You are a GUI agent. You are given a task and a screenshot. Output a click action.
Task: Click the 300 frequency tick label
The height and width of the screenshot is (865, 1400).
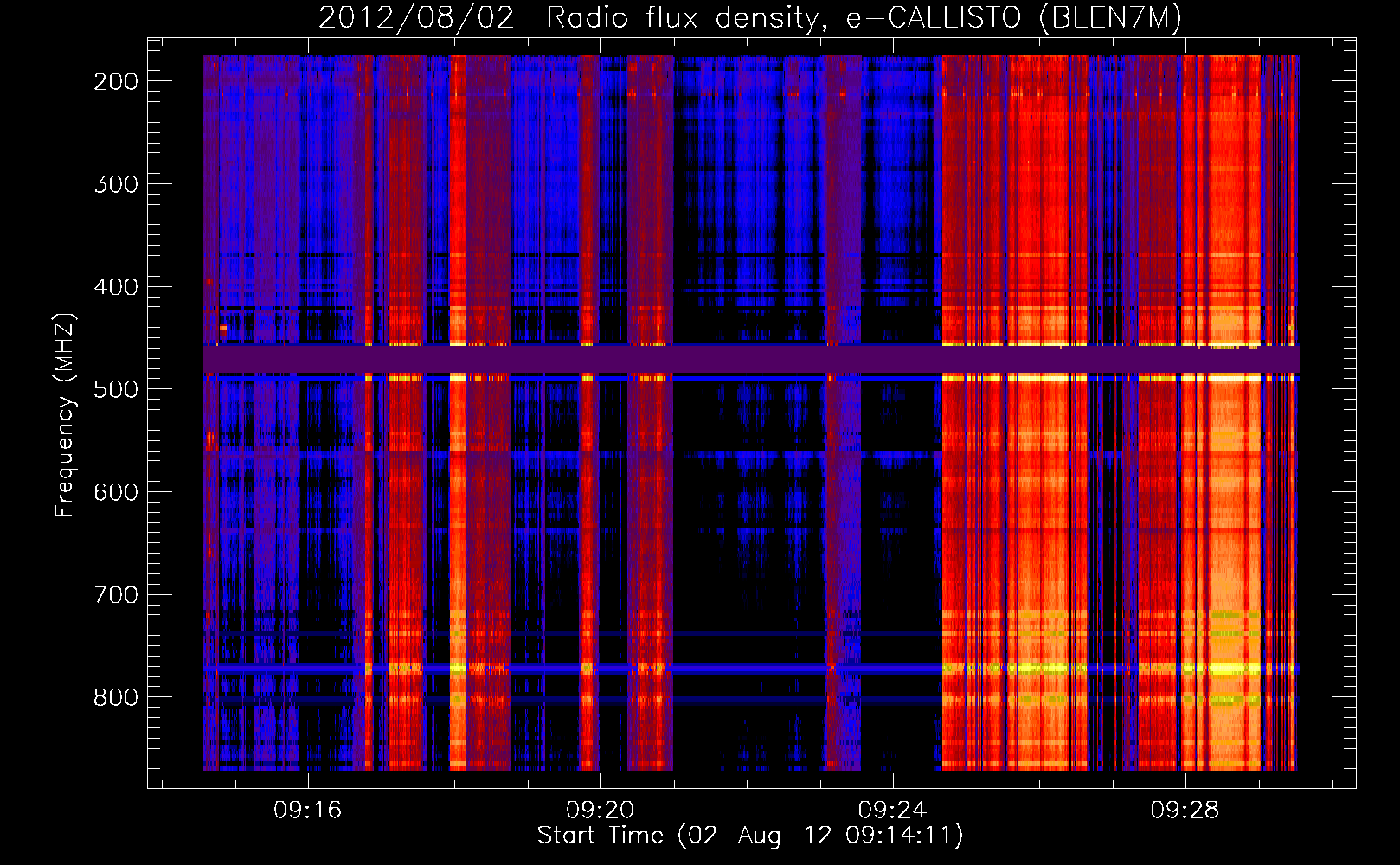[x=116, y=184]
